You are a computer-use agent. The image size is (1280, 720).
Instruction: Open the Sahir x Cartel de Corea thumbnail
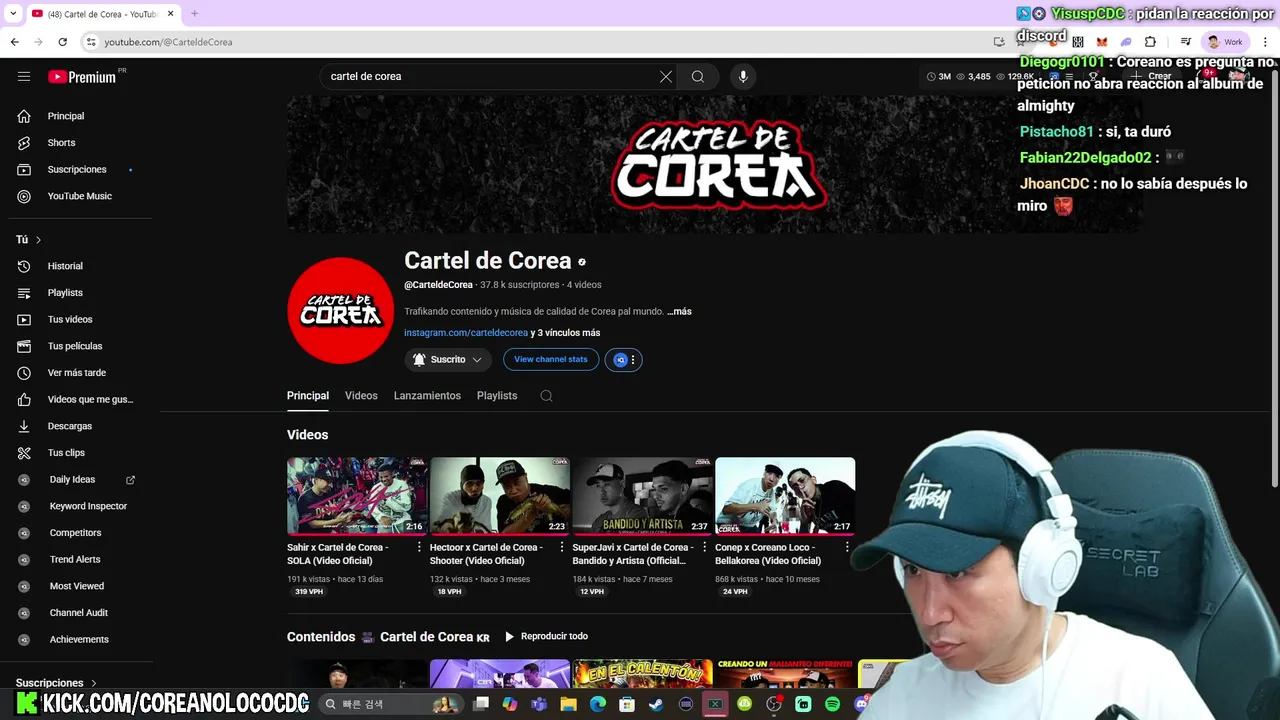pyautogui.click(x=357, y=496)
